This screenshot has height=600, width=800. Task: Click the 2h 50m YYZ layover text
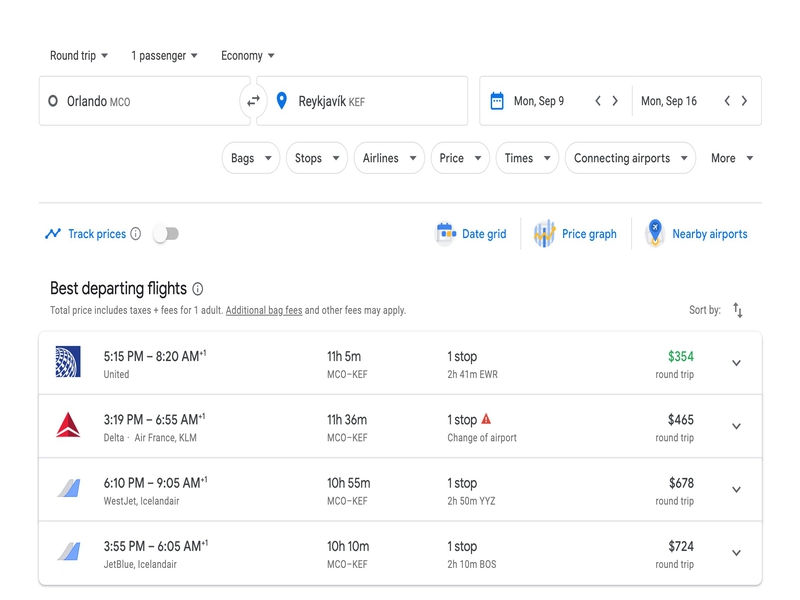[471, 501]
